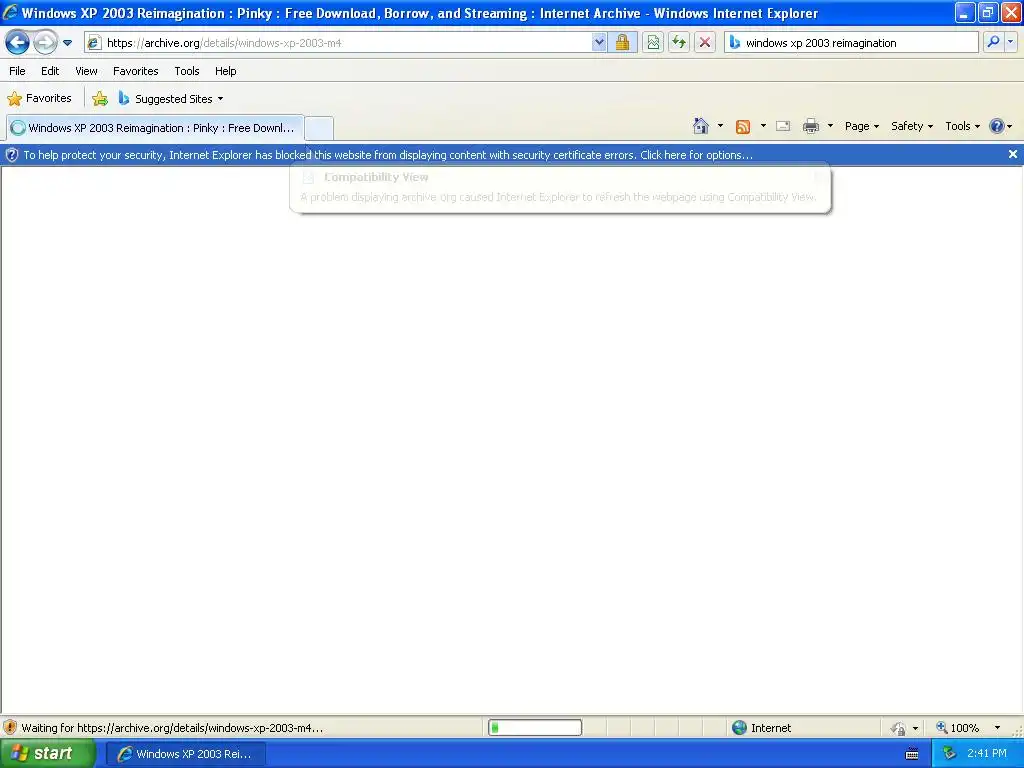Click the Help question mark icon

pos(997,126)
